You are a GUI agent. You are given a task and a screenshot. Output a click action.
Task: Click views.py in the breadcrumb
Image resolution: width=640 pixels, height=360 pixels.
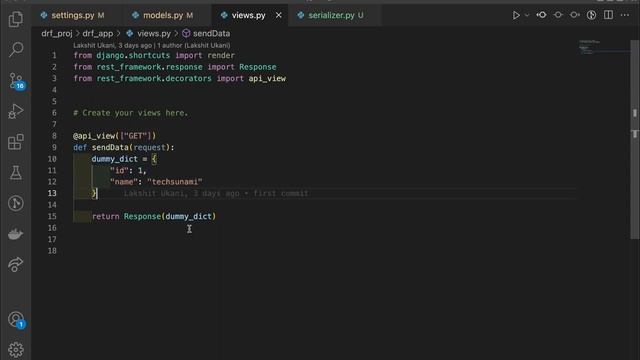click(153, 33)
